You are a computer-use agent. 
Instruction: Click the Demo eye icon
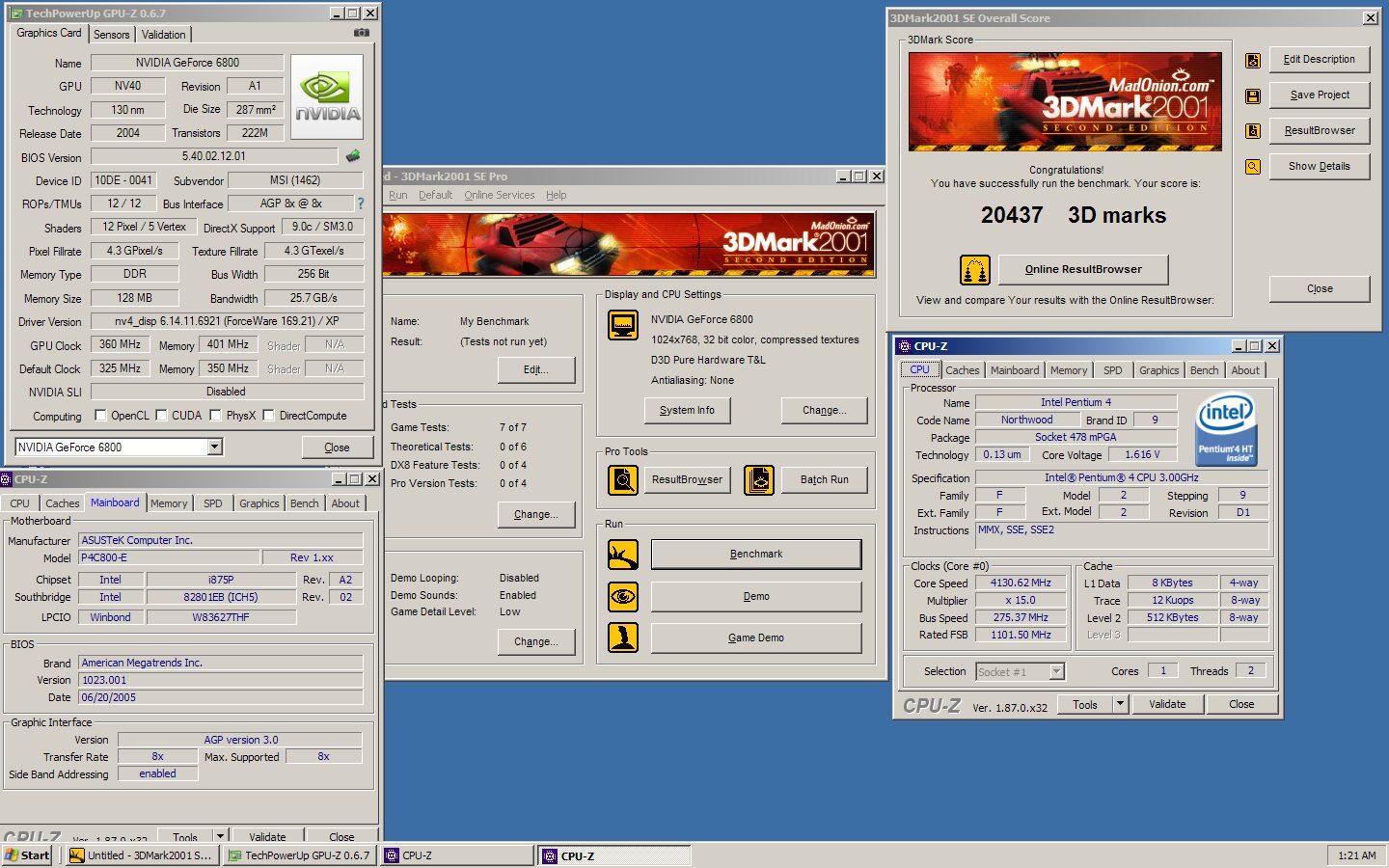coord(623,597)
